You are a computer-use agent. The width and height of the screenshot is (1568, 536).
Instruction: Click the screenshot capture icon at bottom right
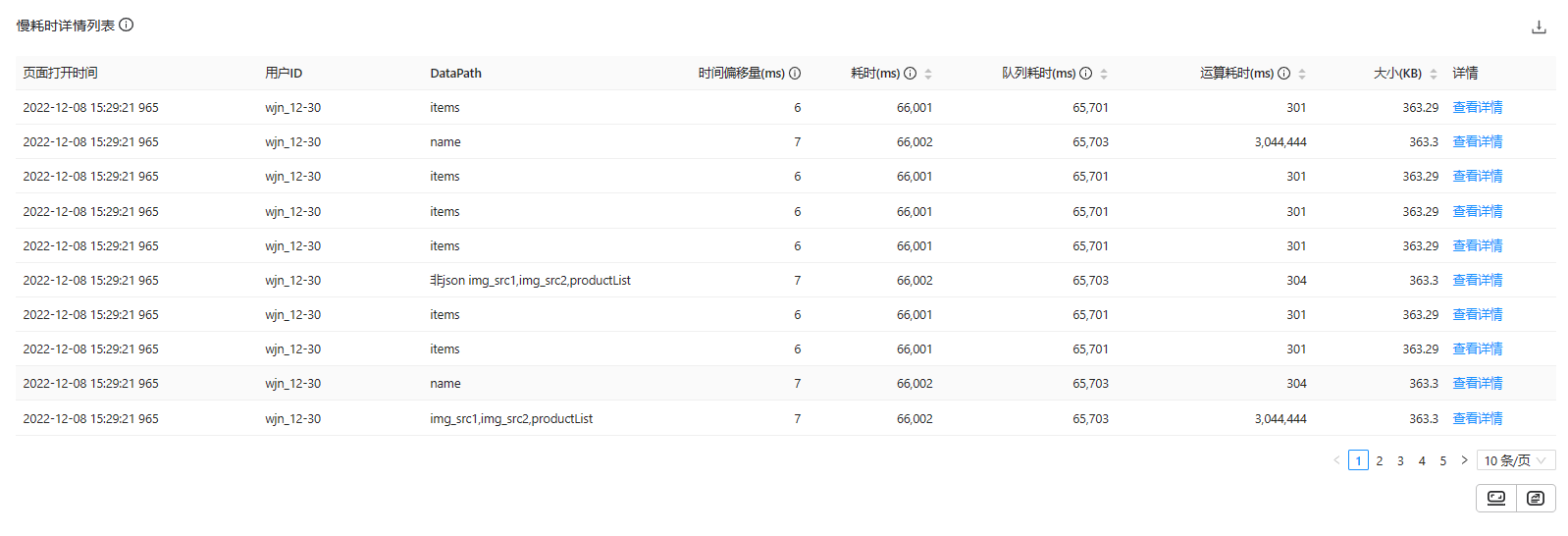click(1495, 498)
